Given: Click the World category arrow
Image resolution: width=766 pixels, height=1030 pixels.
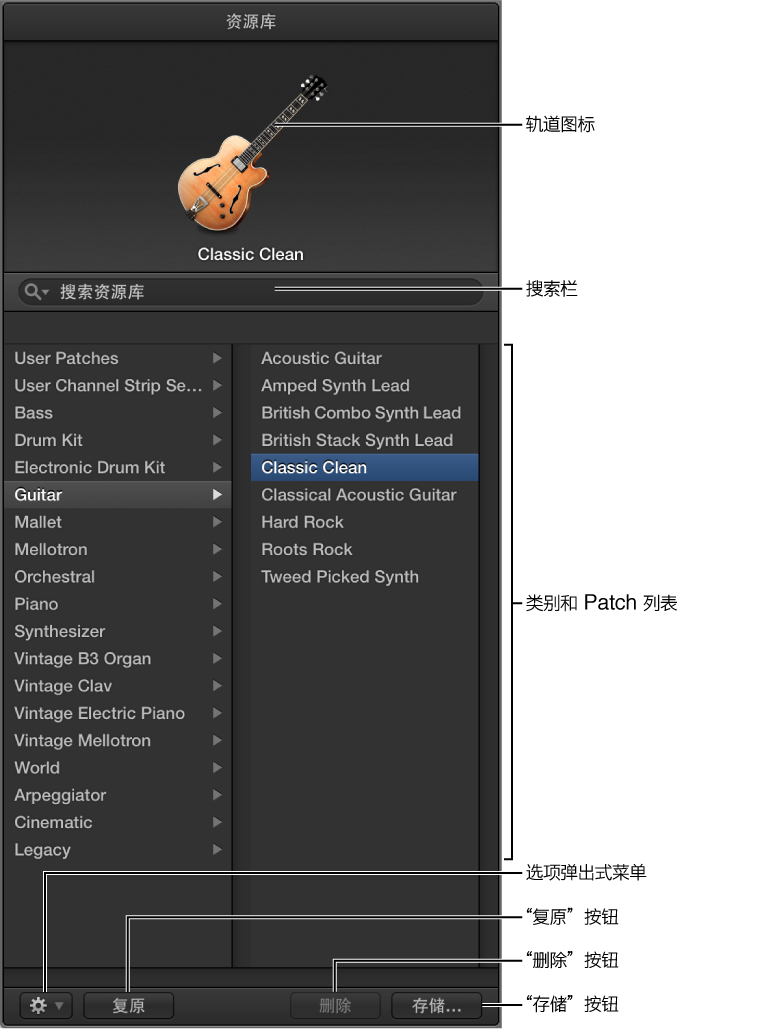Looking at the screenshot, I should click(217, 767).
